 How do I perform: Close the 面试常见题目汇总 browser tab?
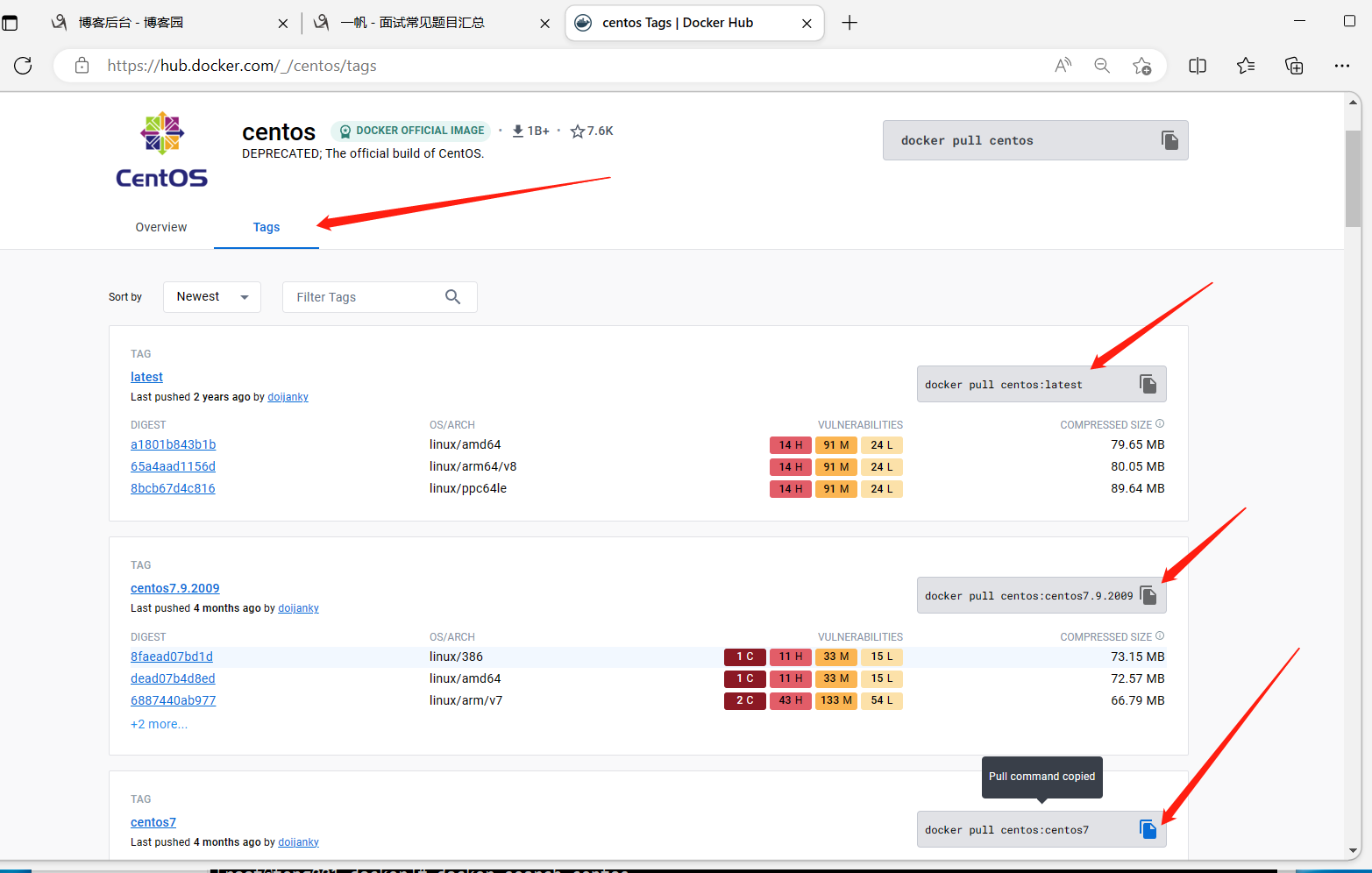click(544, 24)
